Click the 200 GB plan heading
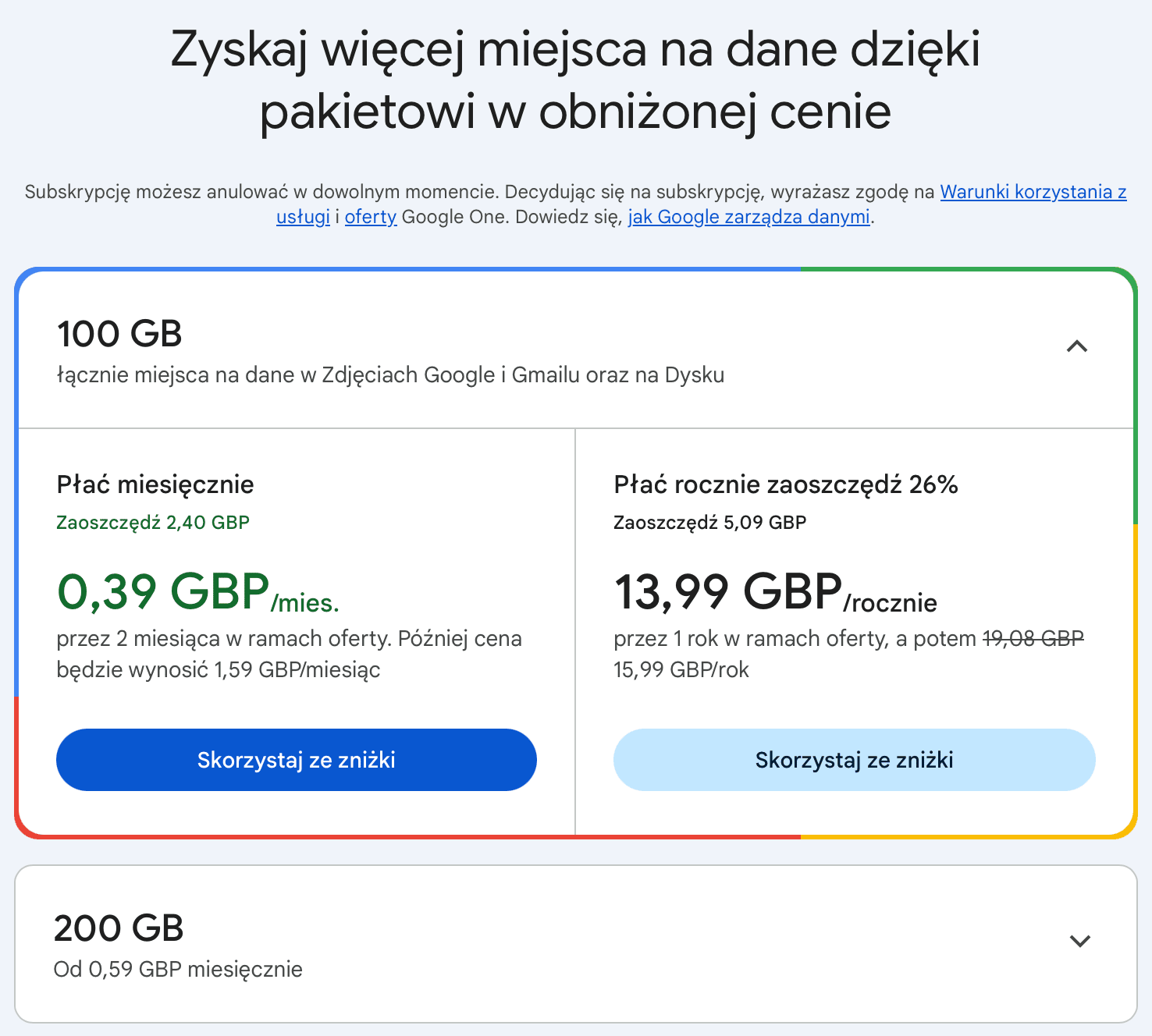Screen dimensions: 1152x1036 (x=119, y=928)
